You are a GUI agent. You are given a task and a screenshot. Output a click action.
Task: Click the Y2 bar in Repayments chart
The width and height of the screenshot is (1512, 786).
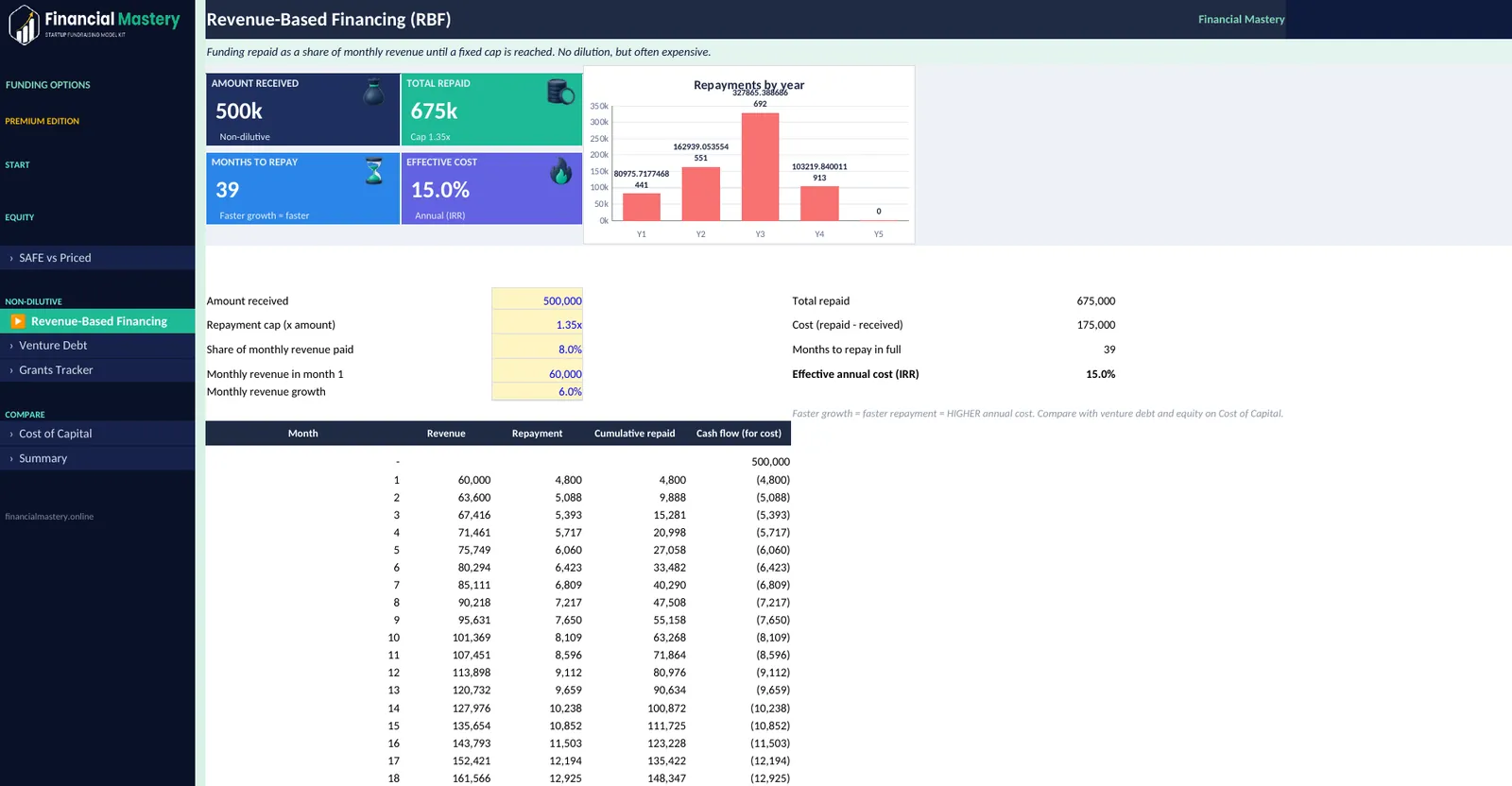(x=700, y=194)
